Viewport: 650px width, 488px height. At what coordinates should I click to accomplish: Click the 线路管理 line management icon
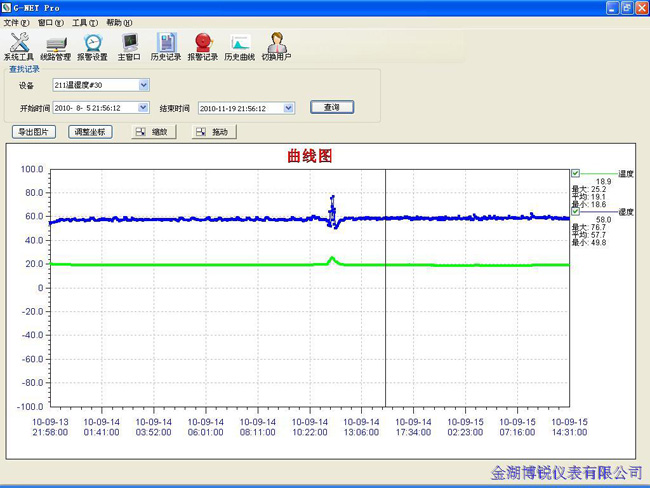click(x=56, y=45)
